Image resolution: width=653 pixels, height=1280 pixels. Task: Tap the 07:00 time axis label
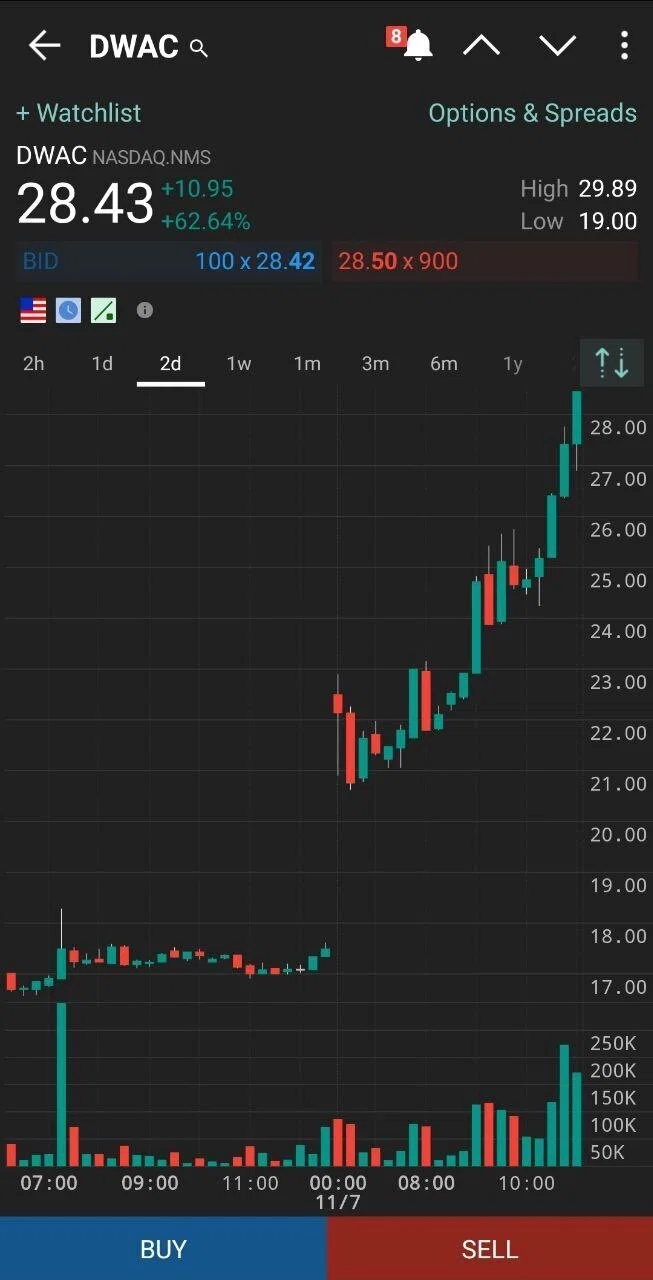tap(49, 1183)
